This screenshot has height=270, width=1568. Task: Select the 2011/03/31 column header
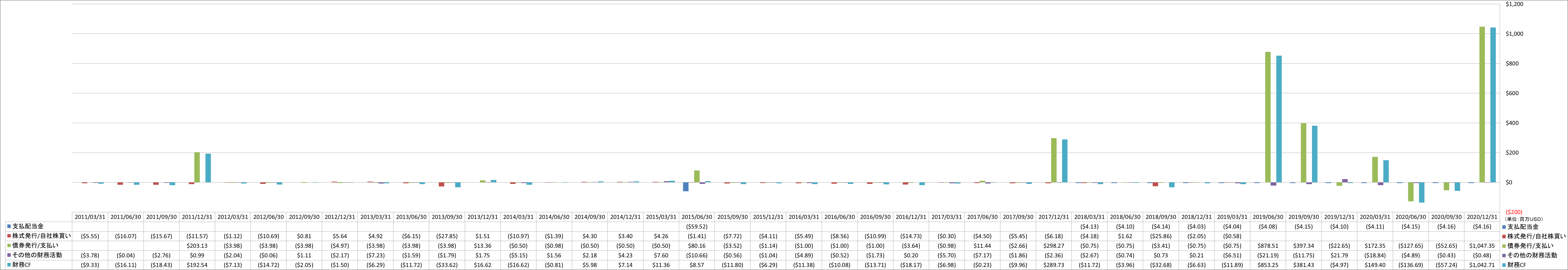(x=90, y=217)
